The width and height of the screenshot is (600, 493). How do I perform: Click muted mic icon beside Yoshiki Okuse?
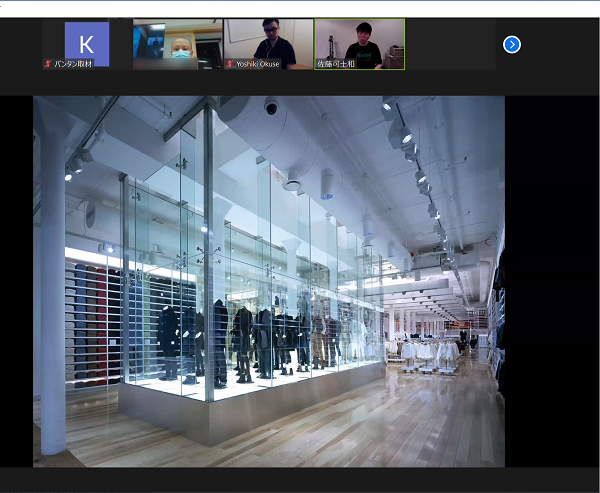click(229, 64)
